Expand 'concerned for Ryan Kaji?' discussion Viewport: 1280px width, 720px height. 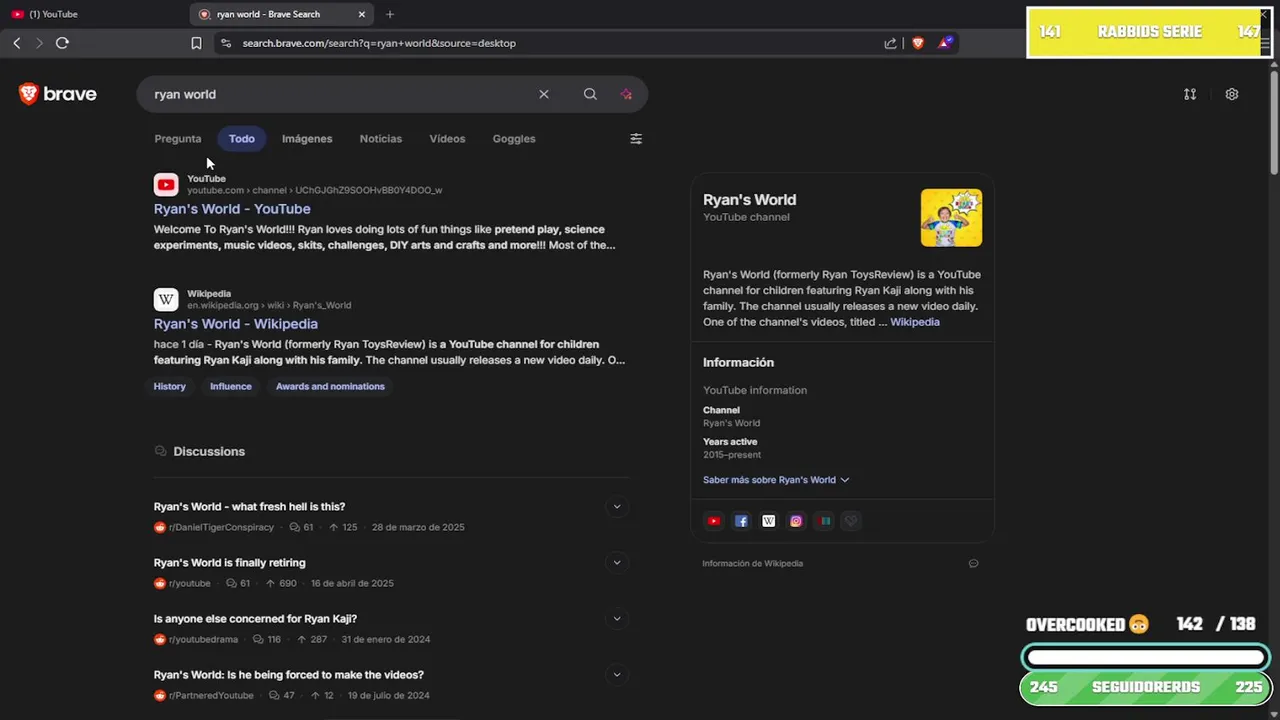tap(617, 619)
